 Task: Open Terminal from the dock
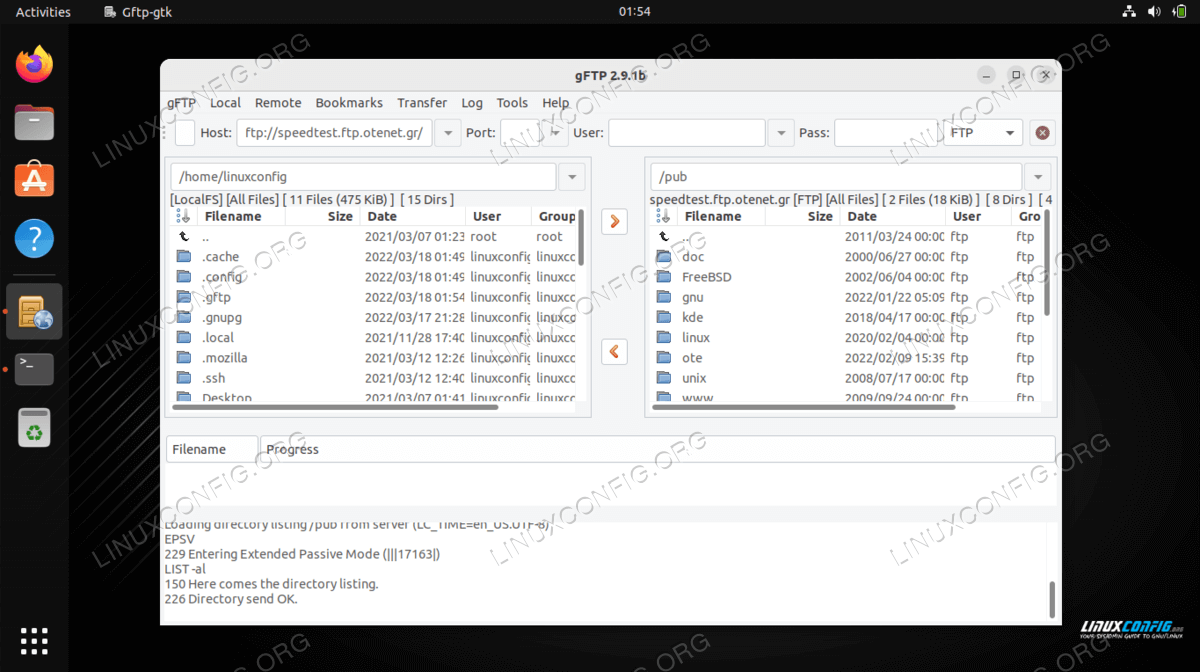(34, 369)
